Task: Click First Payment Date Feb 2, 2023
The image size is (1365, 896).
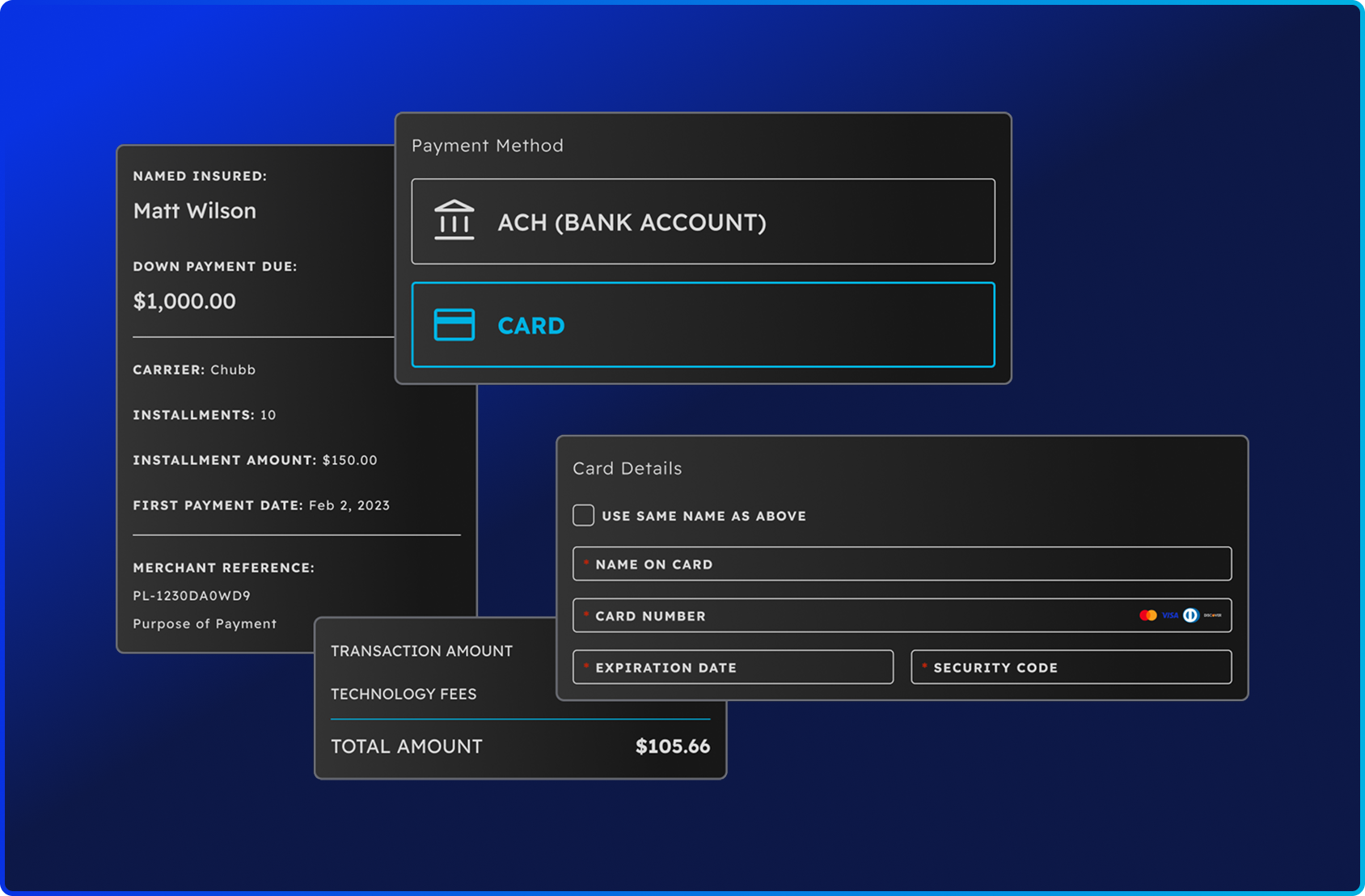Action: [261, 505]
